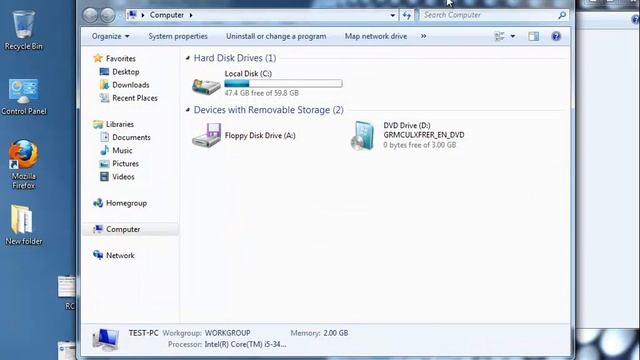Click the Network icon in sidebar

click(98, 255)
